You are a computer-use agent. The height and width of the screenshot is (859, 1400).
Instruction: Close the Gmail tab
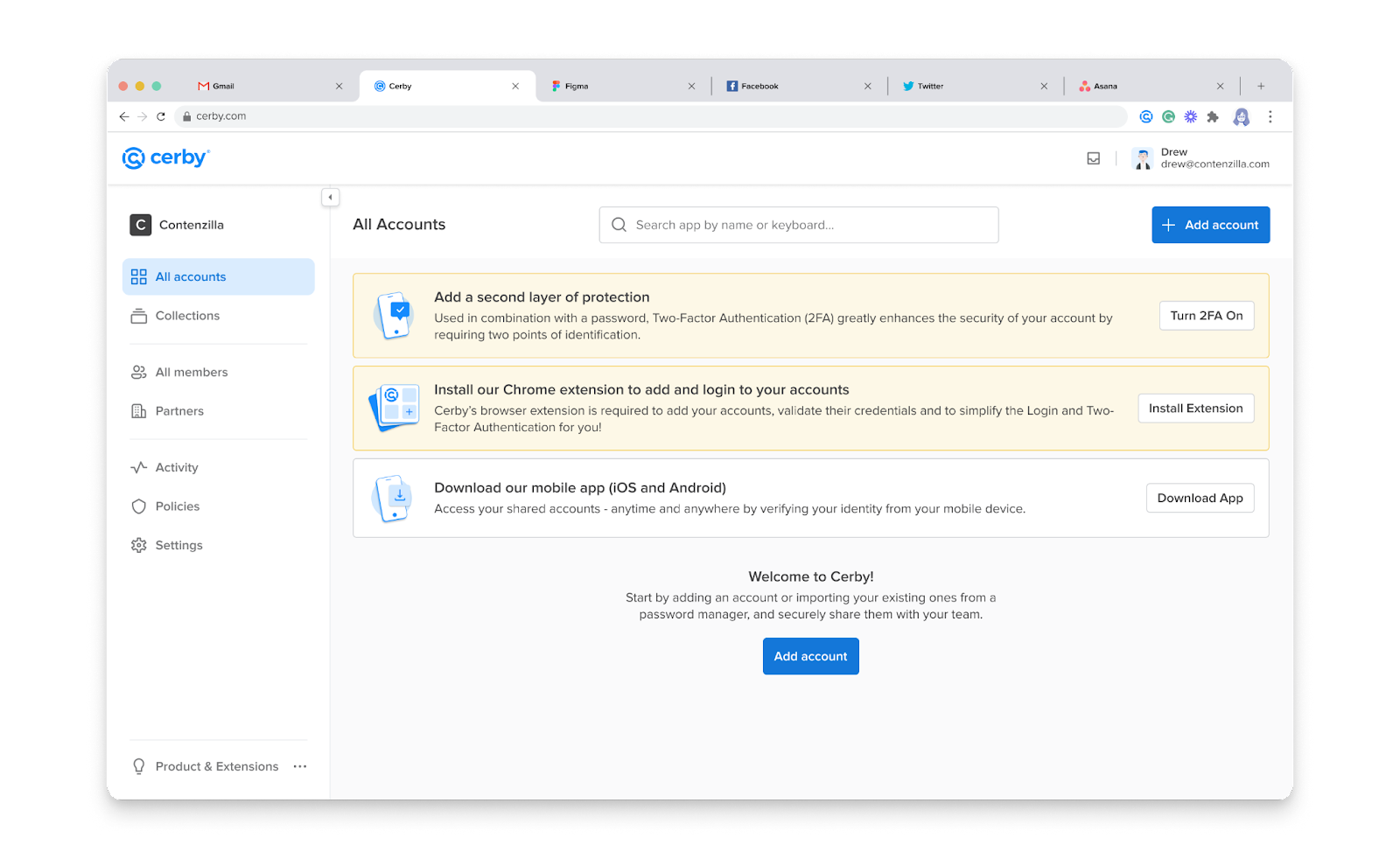tap(339, 86)
